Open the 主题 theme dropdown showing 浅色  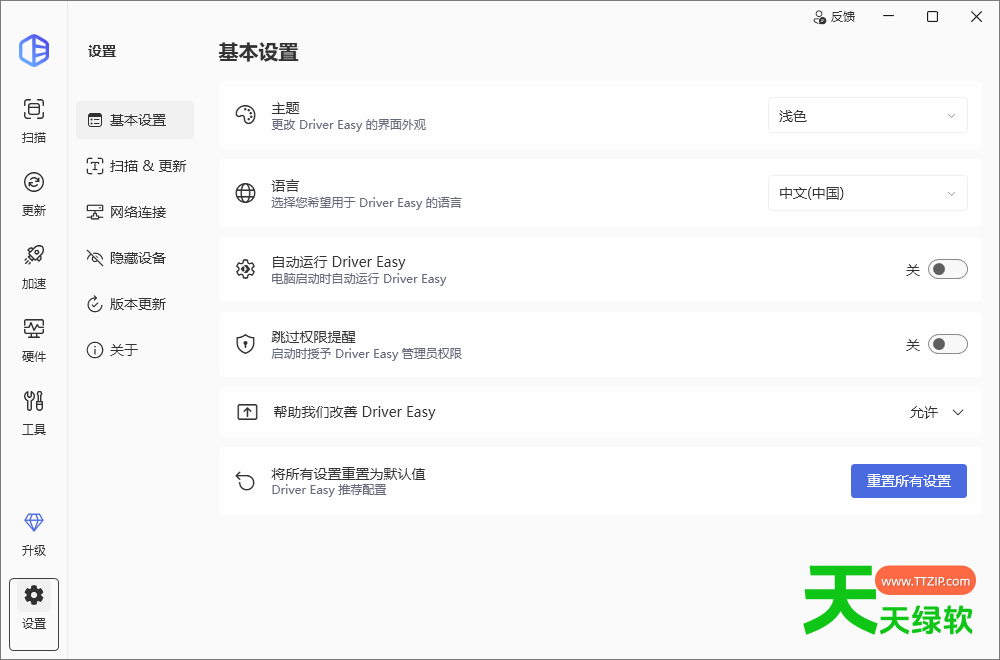867,115
